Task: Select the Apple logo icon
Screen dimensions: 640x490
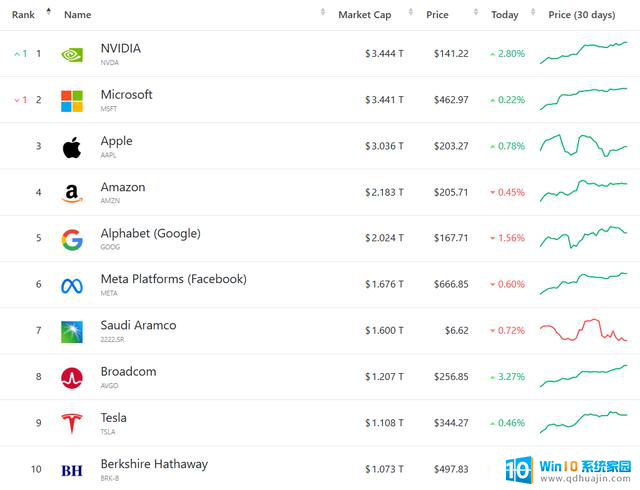Action: coord(72,147)
